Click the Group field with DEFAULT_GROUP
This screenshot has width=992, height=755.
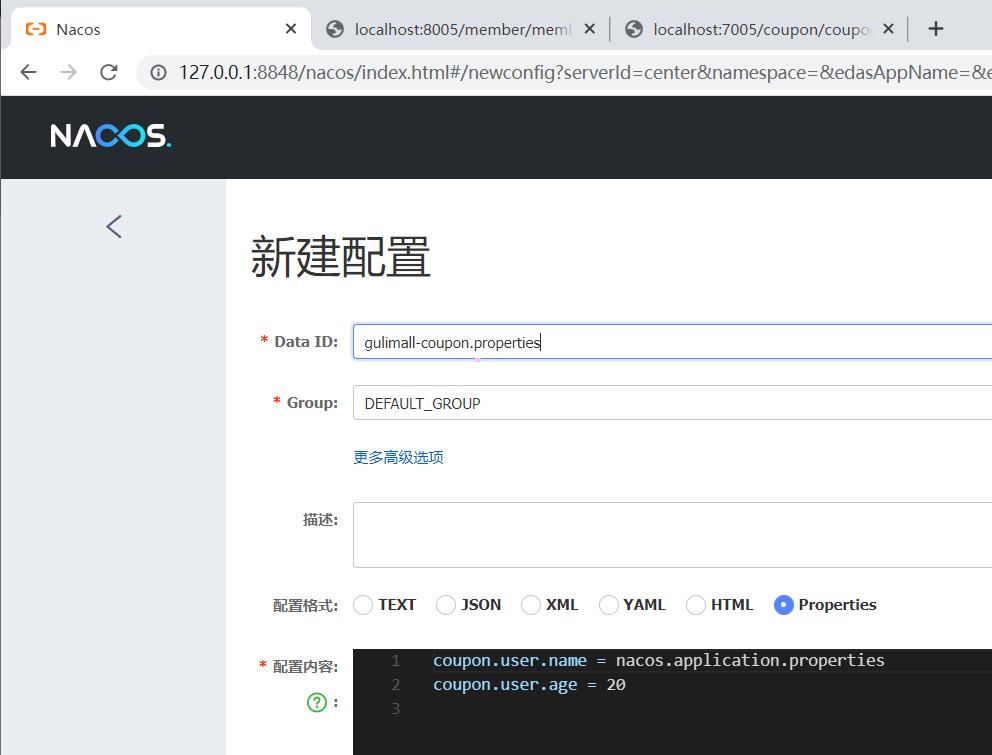(672, 402)
